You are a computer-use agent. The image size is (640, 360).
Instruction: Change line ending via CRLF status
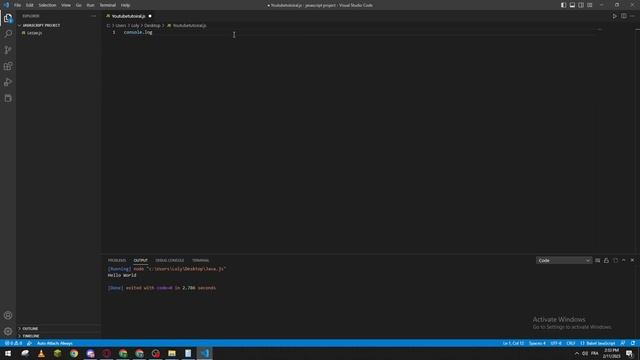pos(571,343)
